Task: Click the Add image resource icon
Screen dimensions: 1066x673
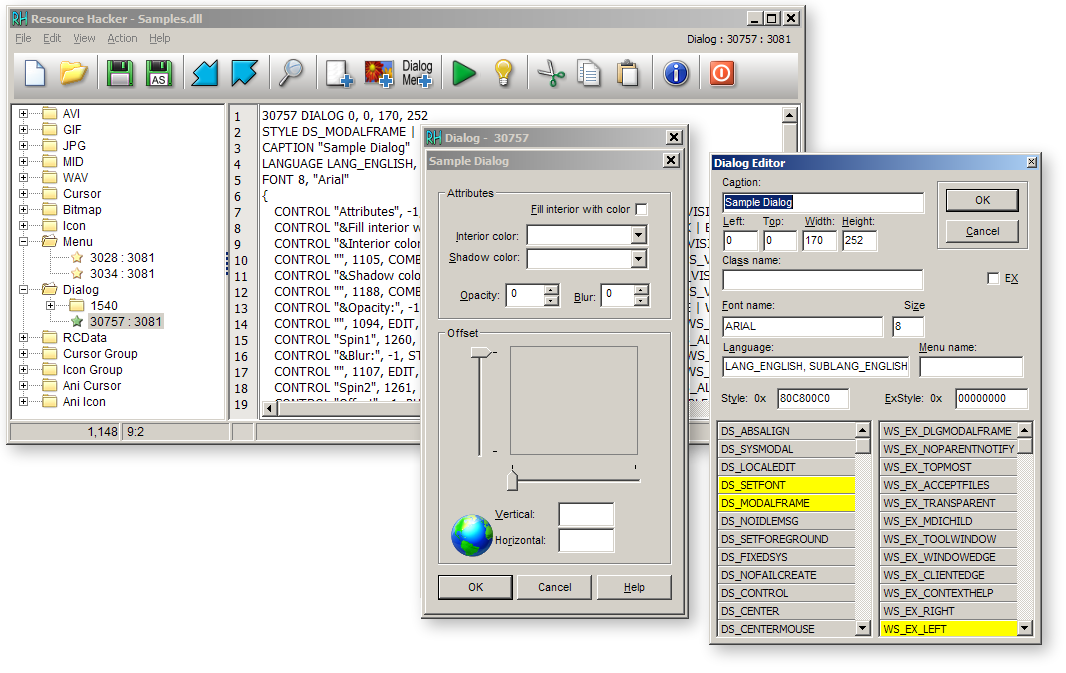Action: click(379, 73)
